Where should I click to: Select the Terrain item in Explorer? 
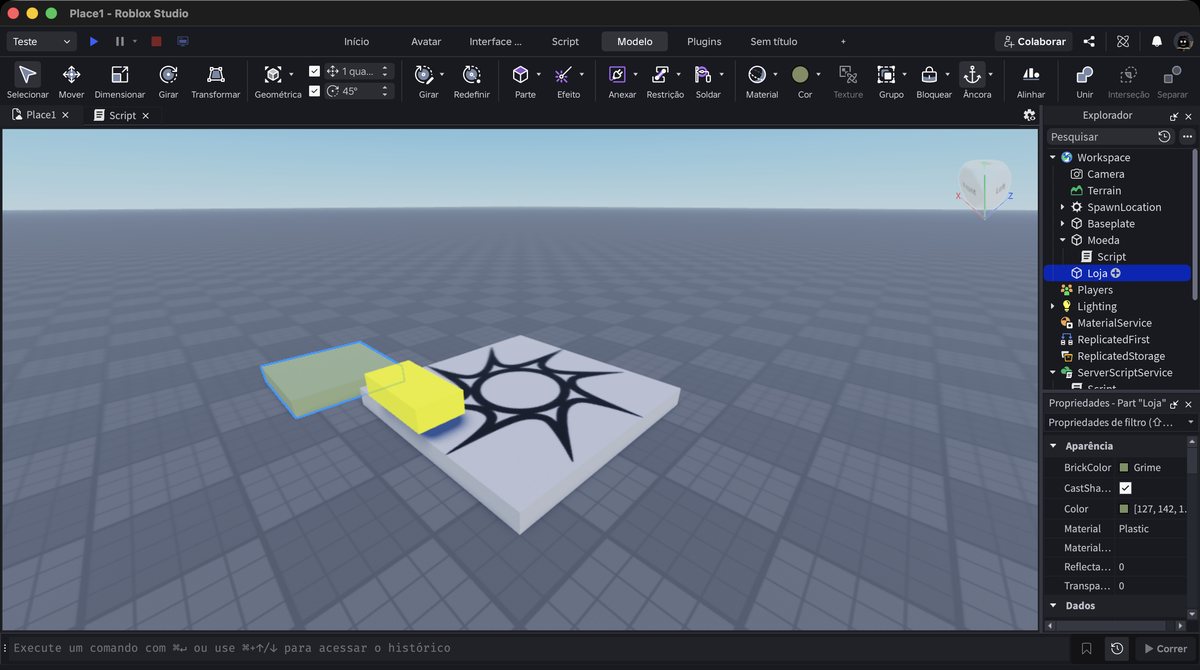coord(1104,190)
